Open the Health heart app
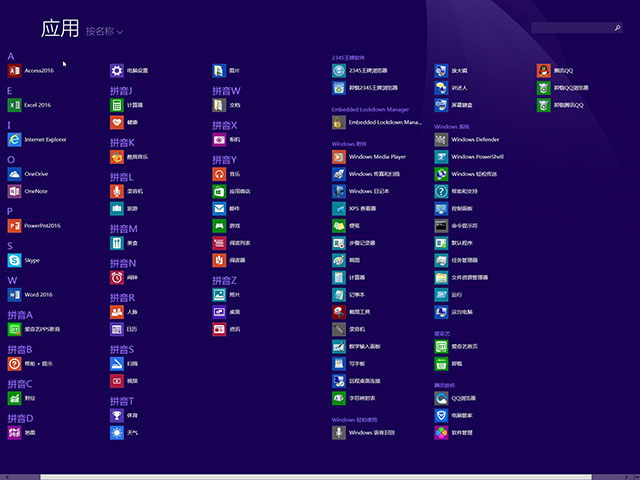640x480 pixels. coord(124,122)
